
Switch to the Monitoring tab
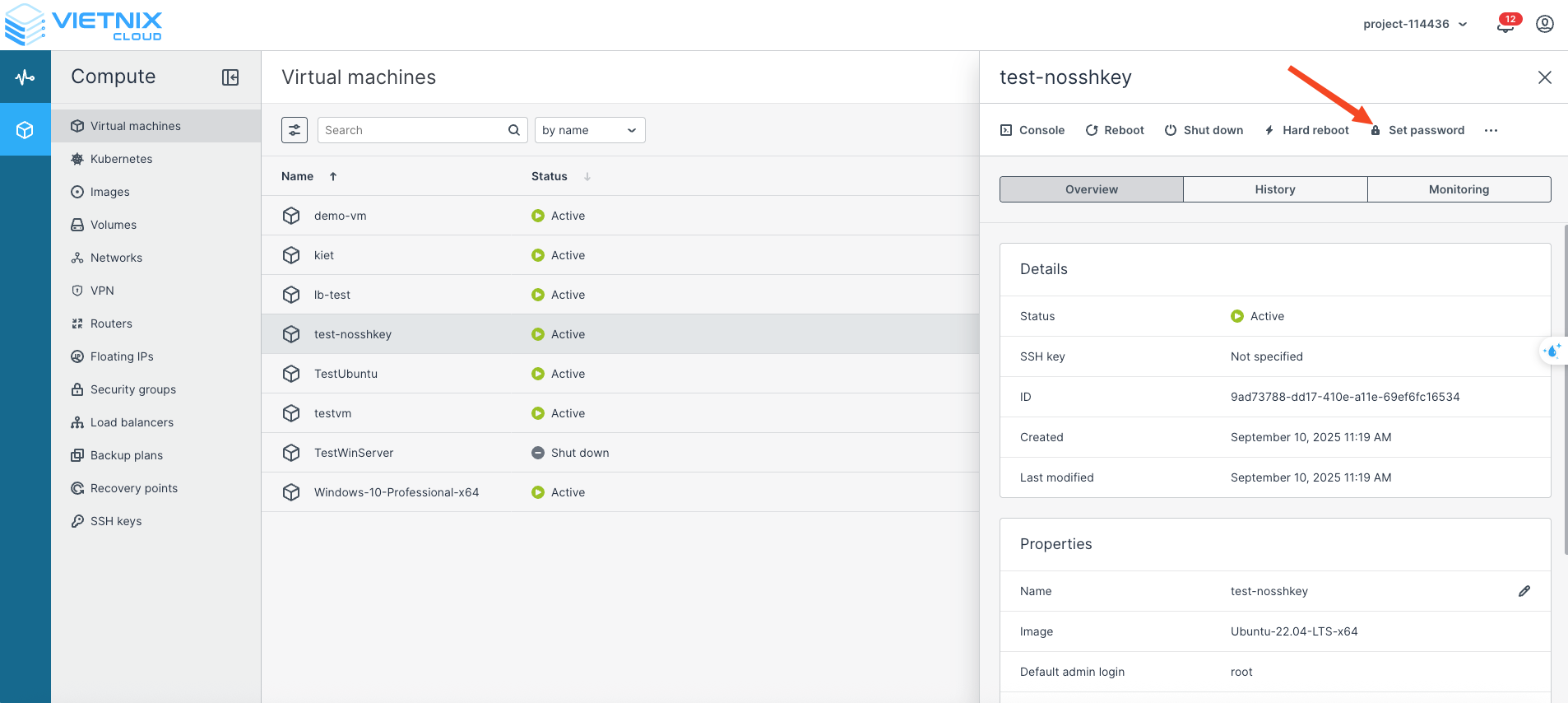tap(1459, 189)
